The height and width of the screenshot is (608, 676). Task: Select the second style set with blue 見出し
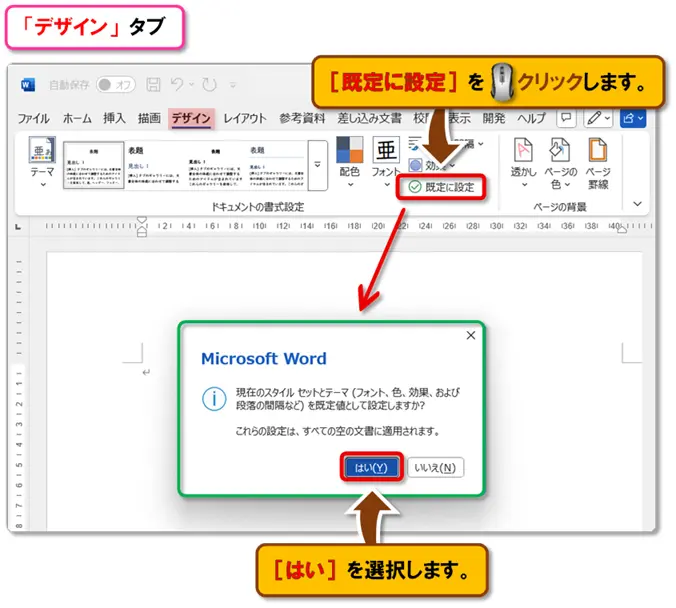point(155,165)
